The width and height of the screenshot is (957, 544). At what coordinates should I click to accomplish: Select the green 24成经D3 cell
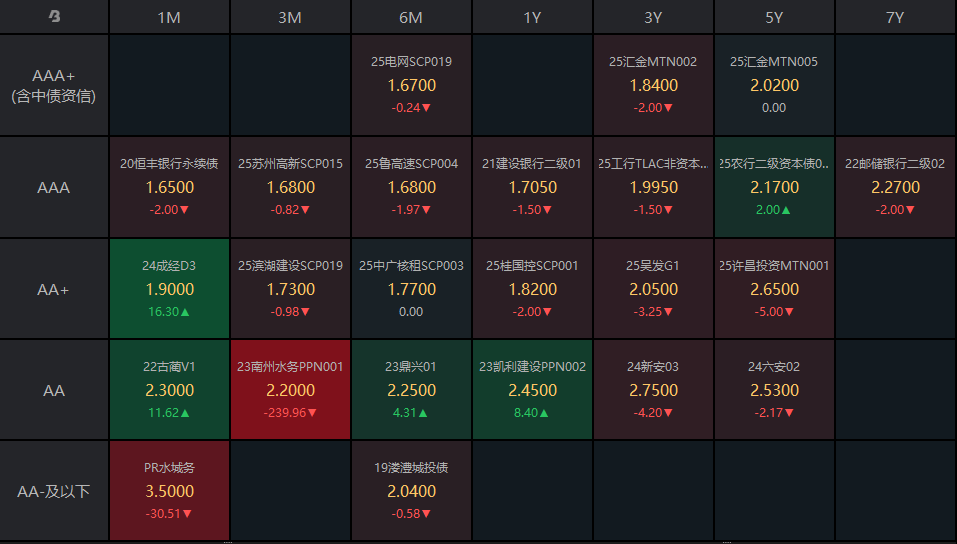169,288
